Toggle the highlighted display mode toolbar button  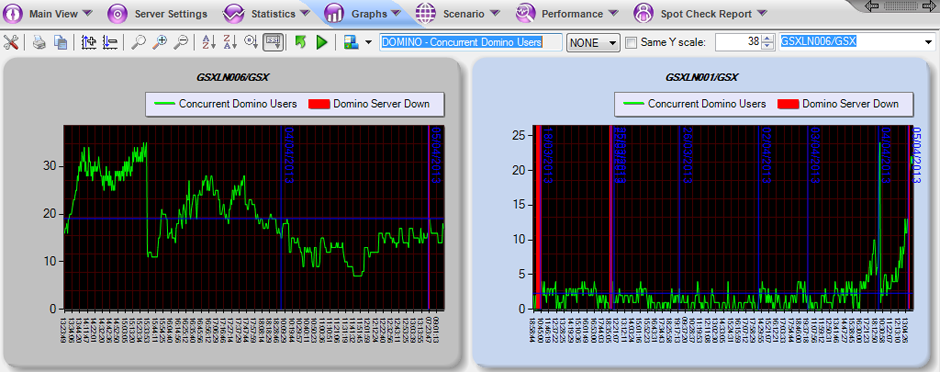(x=273, y=42)
